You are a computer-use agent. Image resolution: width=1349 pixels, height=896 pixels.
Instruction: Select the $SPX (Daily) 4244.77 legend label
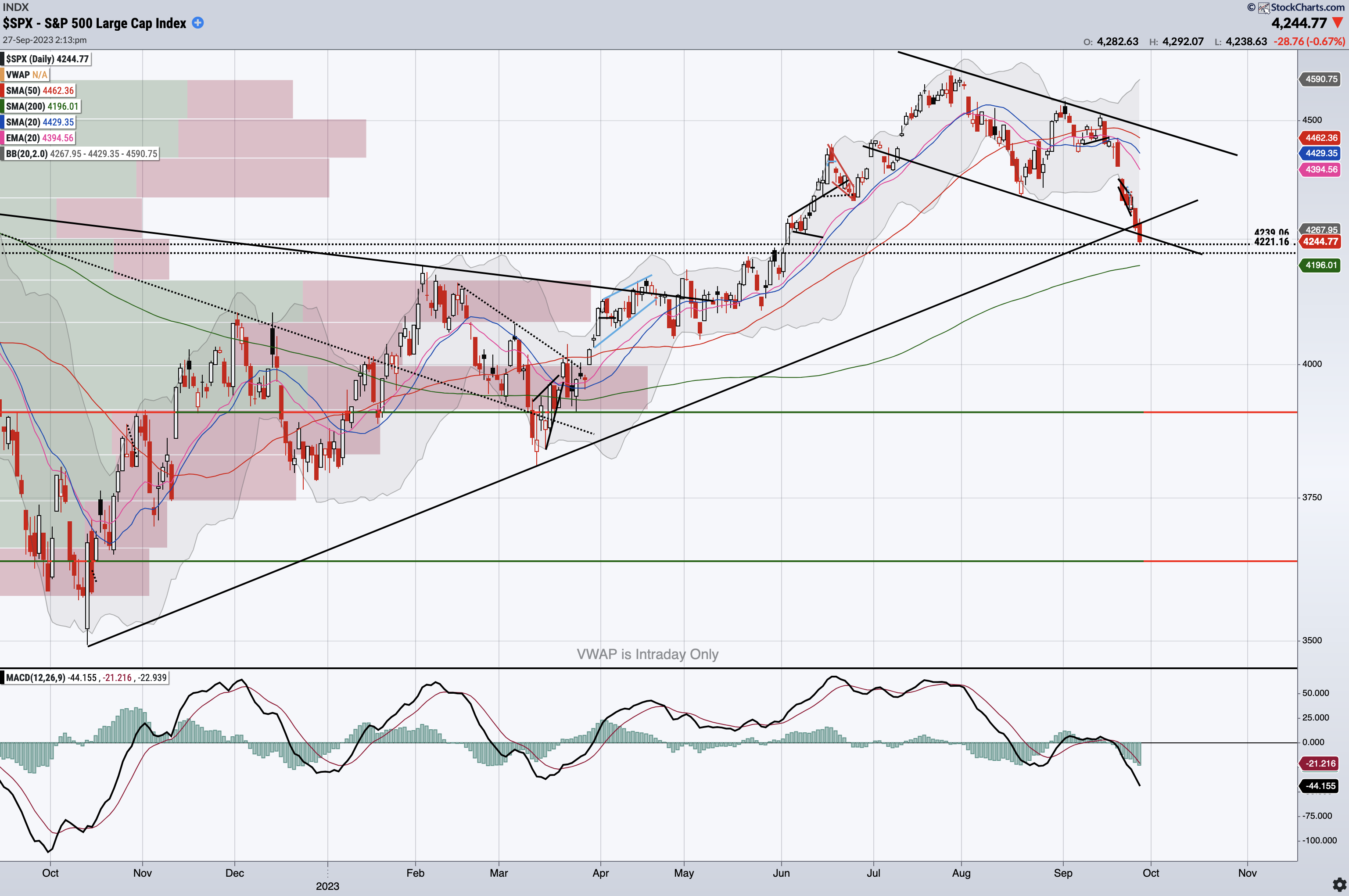(x=46, y=59)
